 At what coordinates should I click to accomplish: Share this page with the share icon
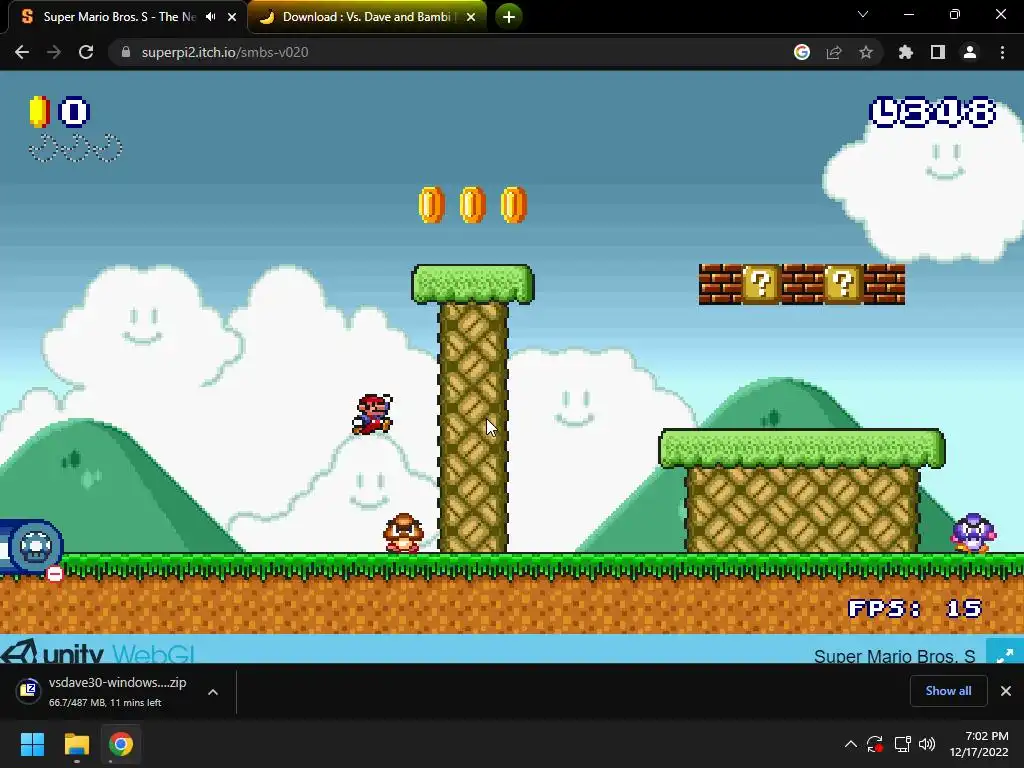(834, 52)
